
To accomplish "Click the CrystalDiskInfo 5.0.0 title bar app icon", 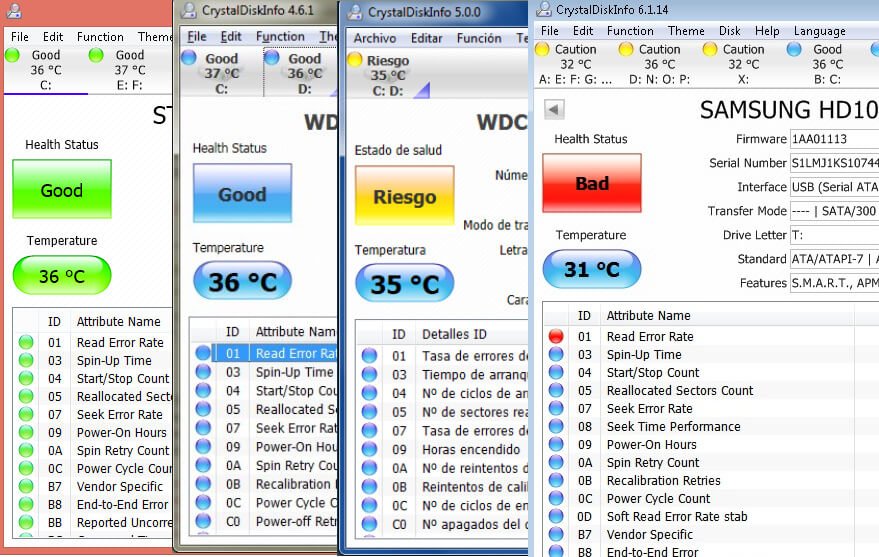I will (x=355, y=12).
